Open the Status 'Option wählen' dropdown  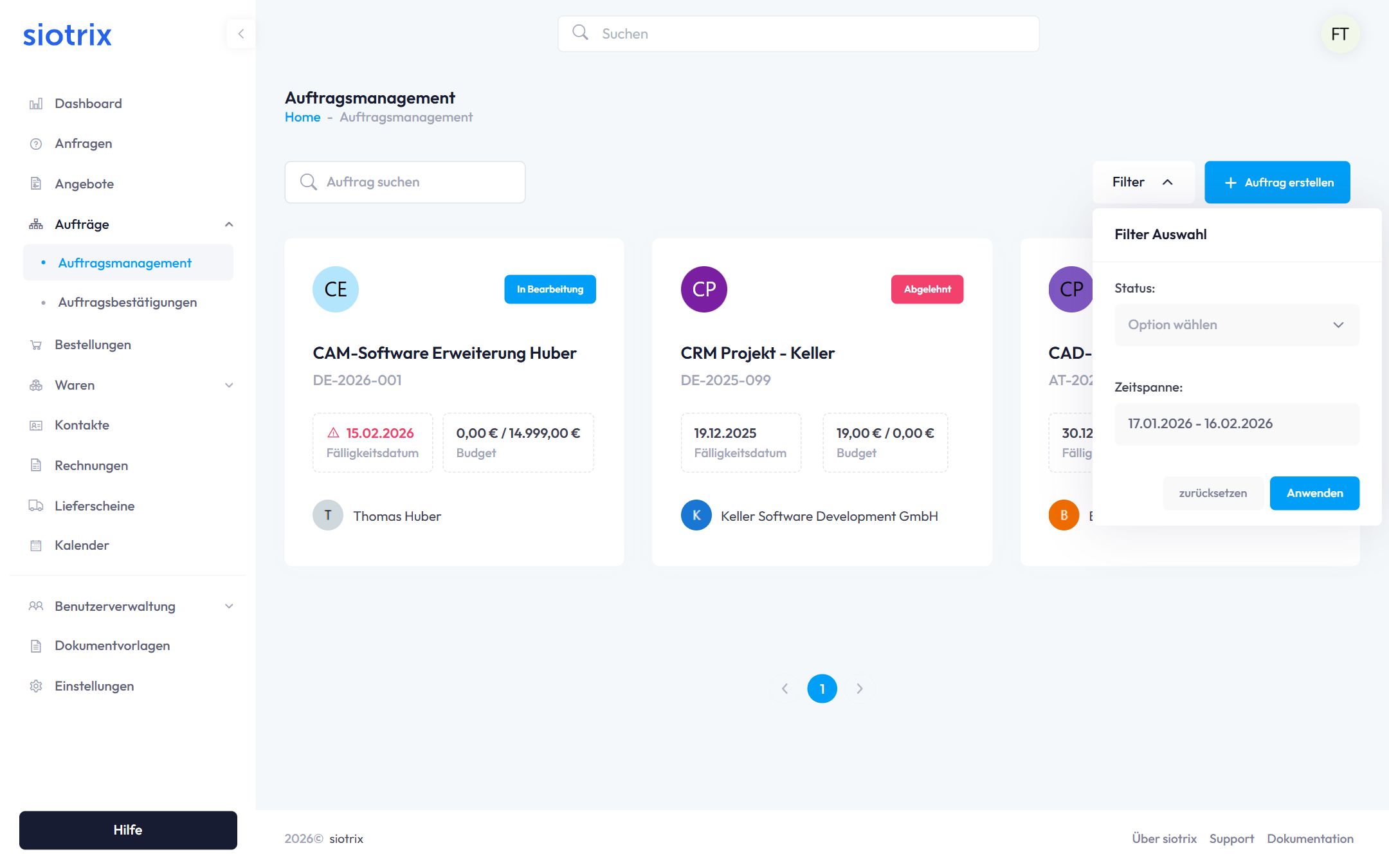pyautogui.click(x=1236, y=325)
